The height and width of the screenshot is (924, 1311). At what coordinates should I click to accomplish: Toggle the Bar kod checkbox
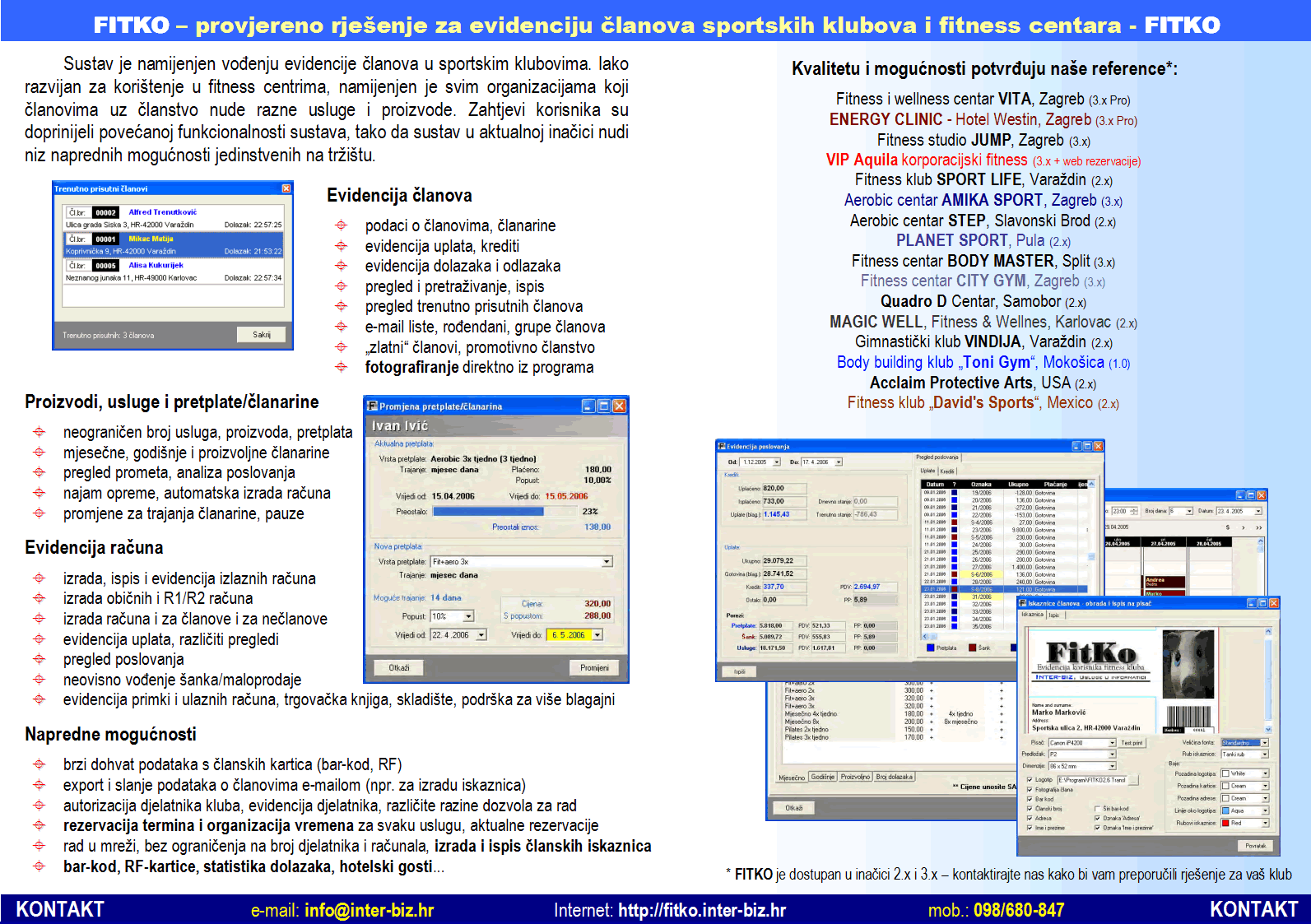[x=1029, y=799]
